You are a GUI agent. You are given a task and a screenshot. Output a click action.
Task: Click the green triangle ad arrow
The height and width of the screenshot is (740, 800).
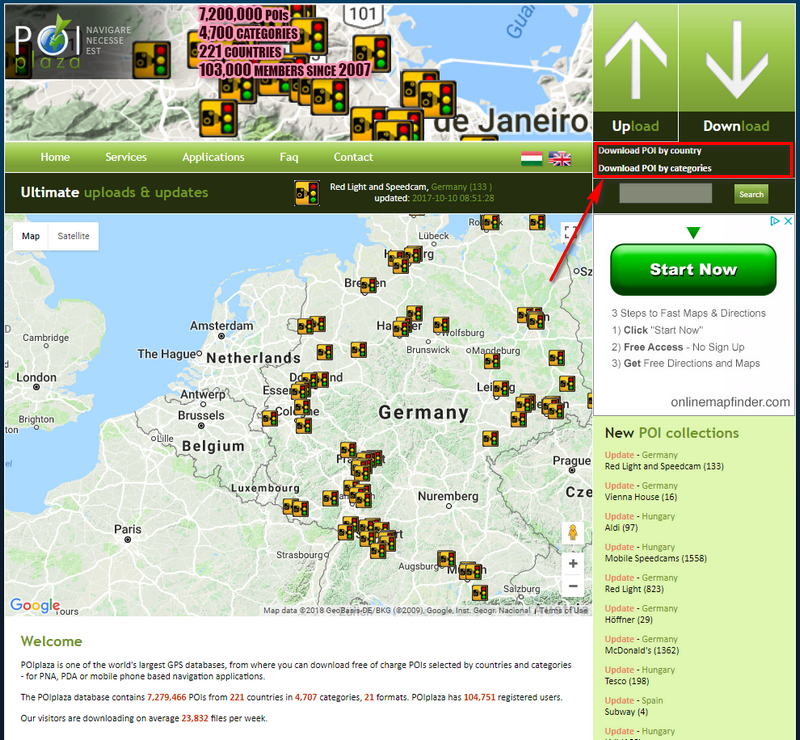(693, 233)
